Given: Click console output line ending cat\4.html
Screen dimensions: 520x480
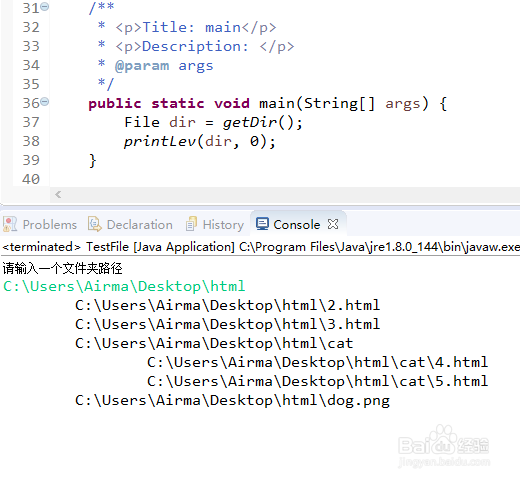Looking at the screenshot, I should tap(317, 362).
